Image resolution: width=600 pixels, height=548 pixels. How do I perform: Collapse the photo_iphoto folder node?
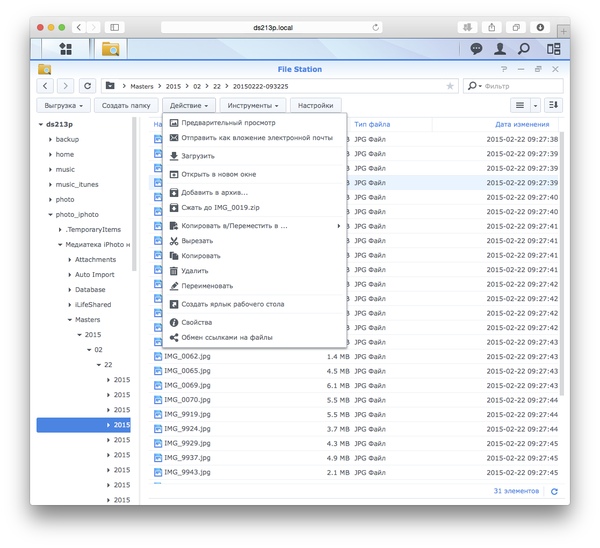[x=50, y=215]
